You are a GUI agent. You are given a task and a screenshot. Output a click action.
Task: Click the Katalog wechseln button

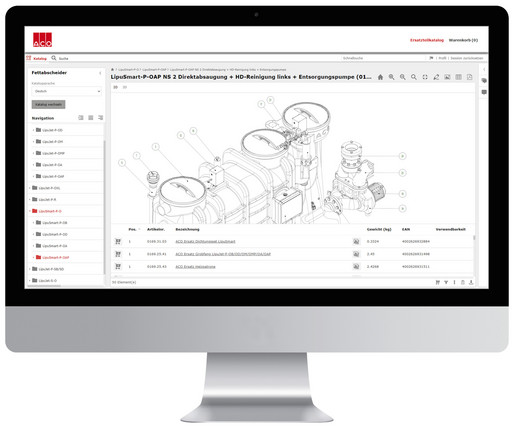tap(49, 104)
